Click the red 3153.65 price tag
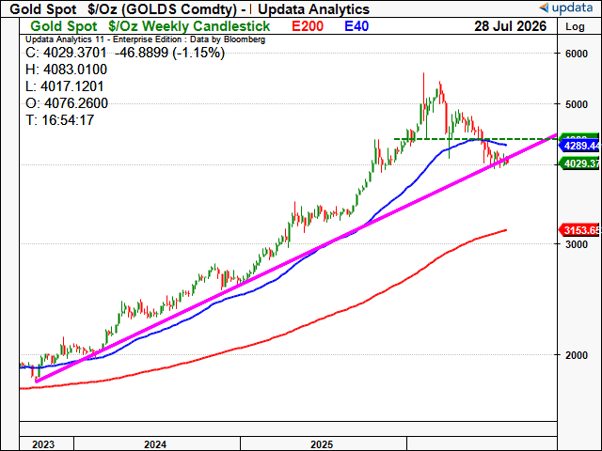Screen dimensions: 602x451 (580, 230)
